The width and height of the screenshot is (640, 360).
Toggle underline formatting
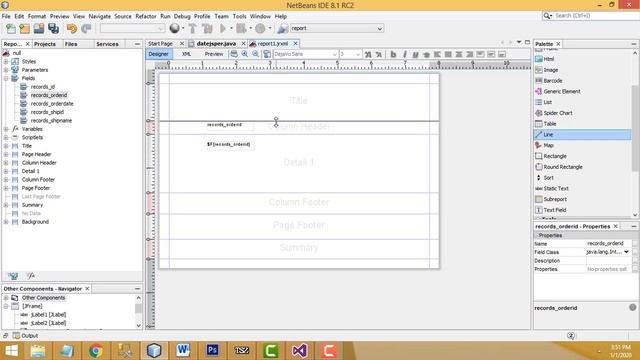click(415, 54)
